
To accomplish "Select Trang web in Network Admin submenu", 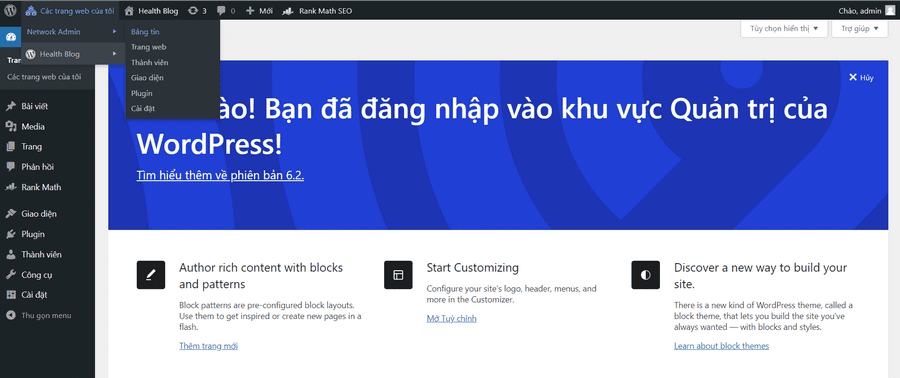I will [x=149, y=47].
